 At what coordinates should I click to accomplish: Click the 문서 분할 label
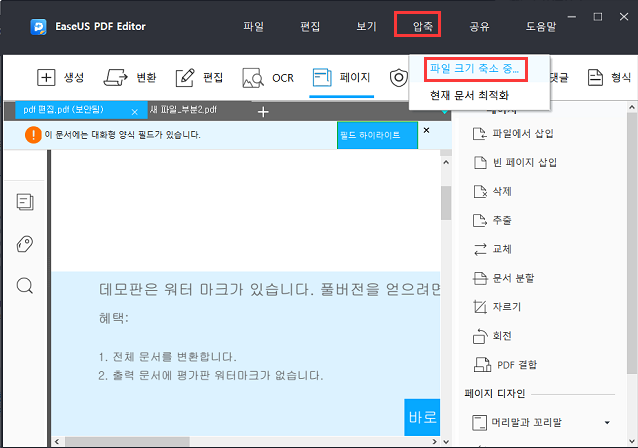(513, 278)
